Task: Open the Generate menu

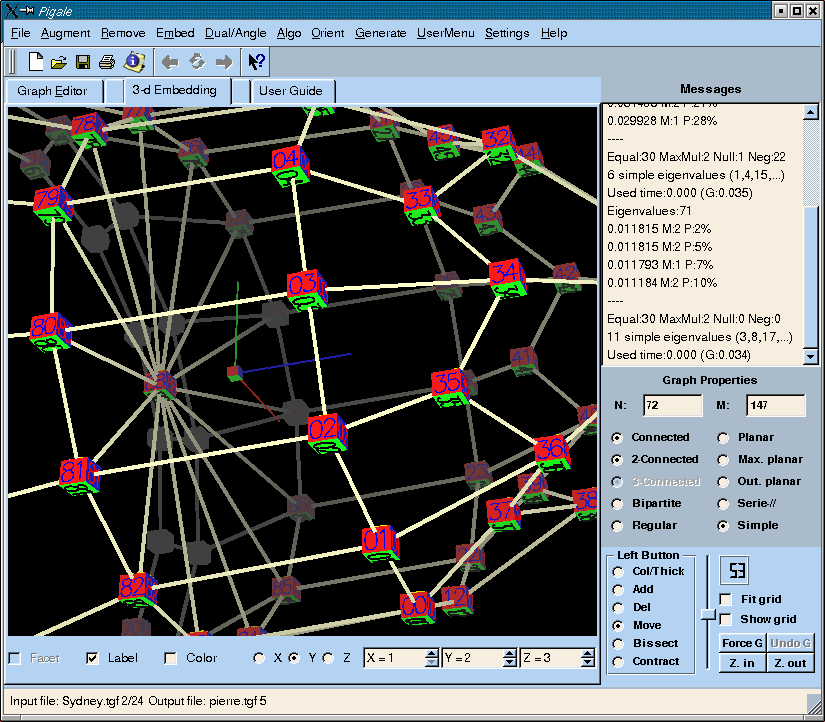Action: click(x=380, y=33)
